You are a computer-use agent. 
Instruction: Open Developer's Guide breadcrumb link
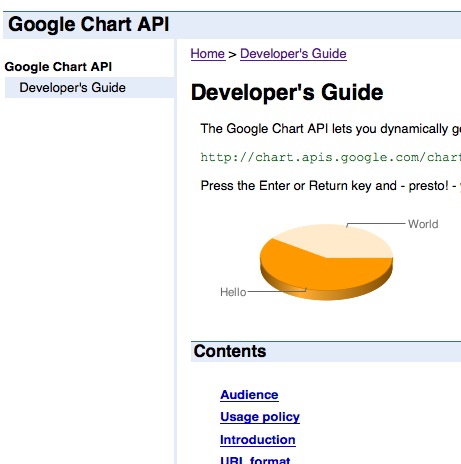pyautogui.click(x=293, y=54)
